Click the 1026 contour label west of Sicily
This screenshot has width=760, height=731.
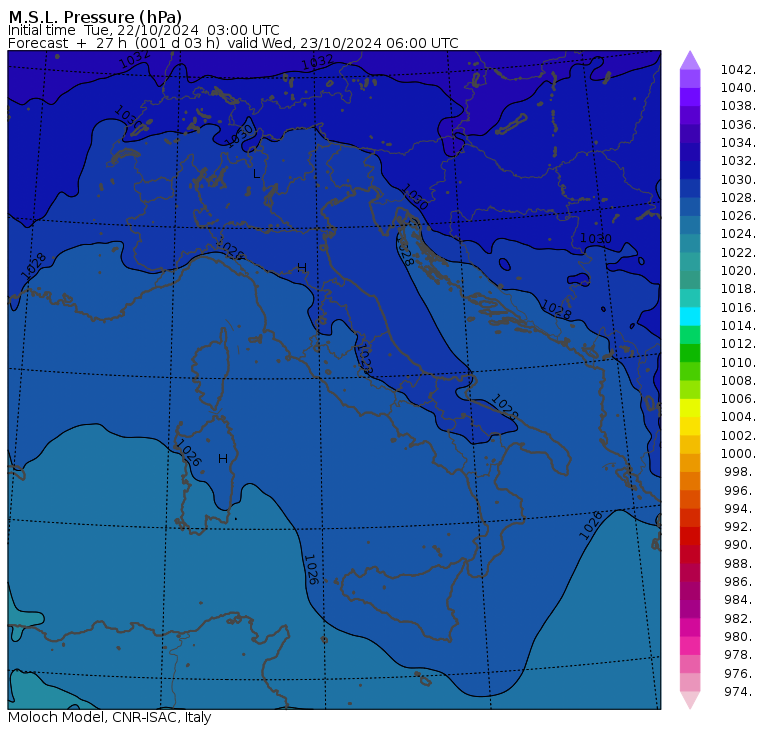pyautogui.click(x=311, y=569)
